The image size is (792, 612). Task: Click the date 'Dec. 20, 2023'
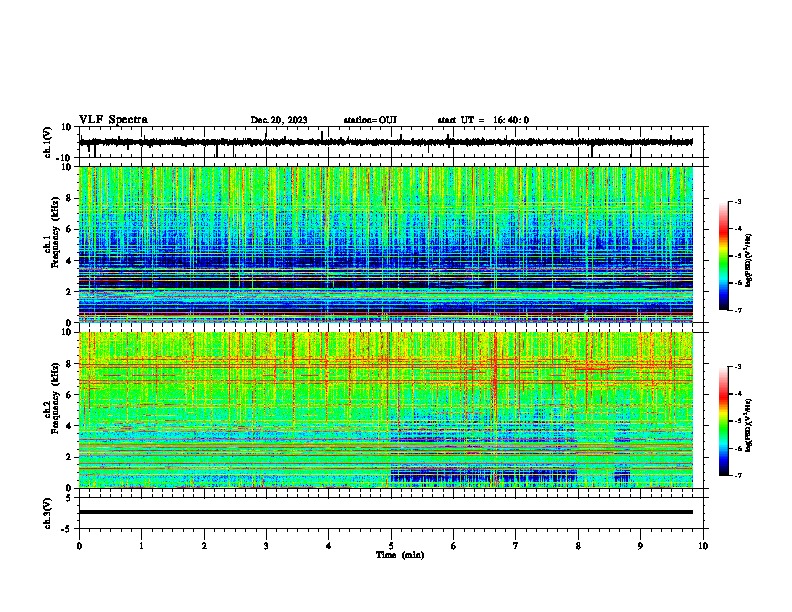pos(279,120)
